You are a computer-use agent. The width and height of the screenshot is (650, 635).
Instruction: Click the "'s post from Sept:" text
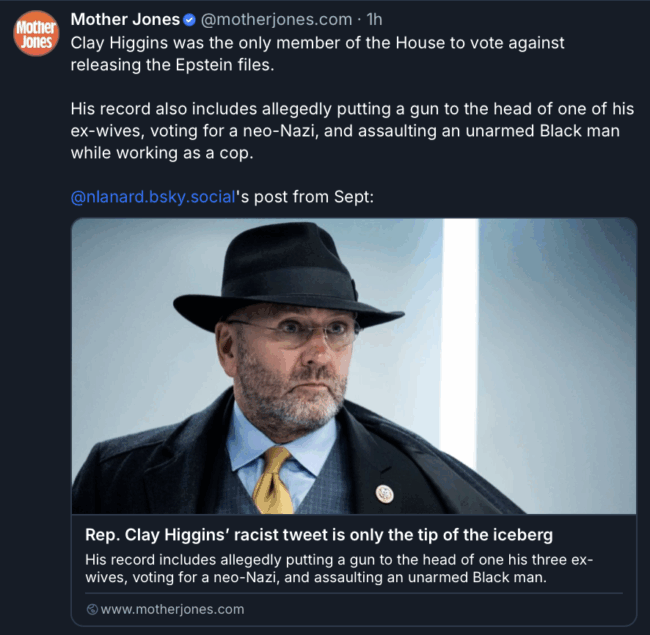pyautogui.click(x=305, y=197)
